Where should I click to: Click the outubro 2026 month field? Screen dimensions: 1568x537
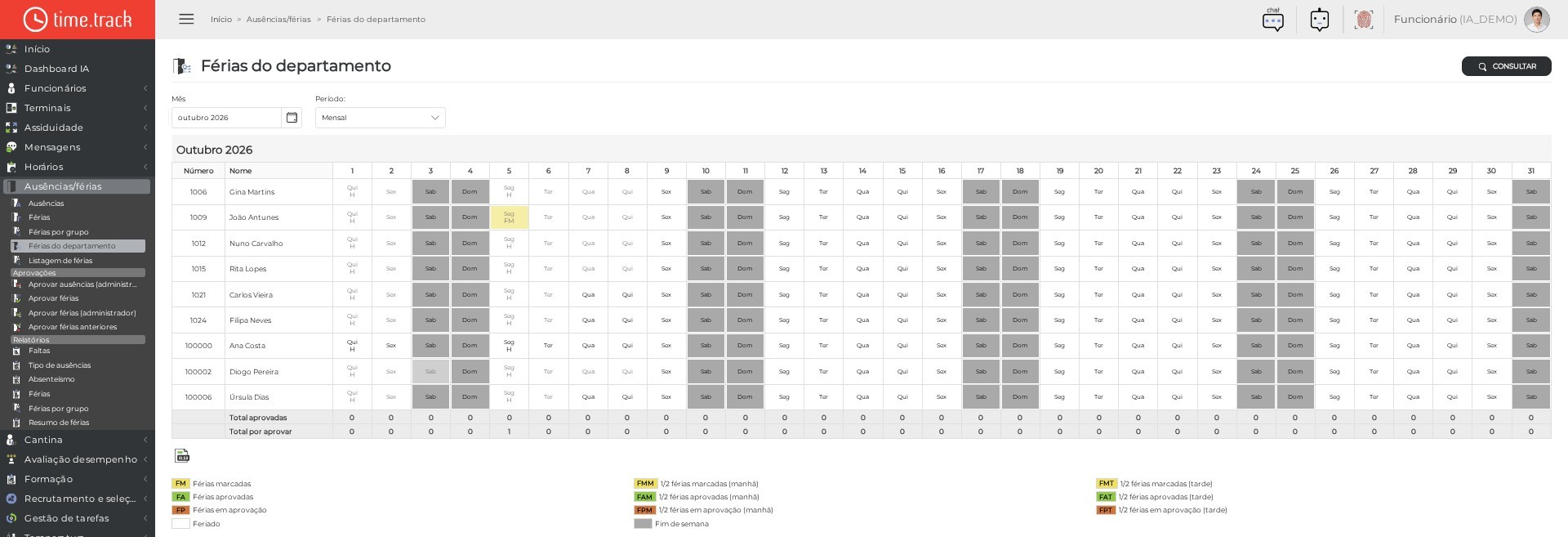coord(226,118)
